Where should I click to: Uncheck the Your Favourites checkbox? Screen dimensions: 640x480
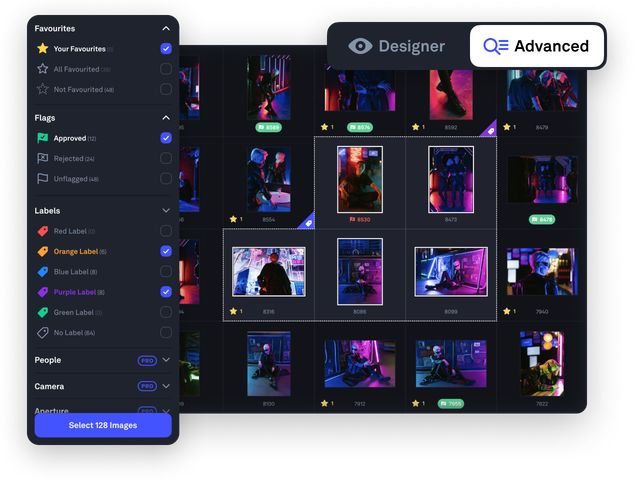166,48
